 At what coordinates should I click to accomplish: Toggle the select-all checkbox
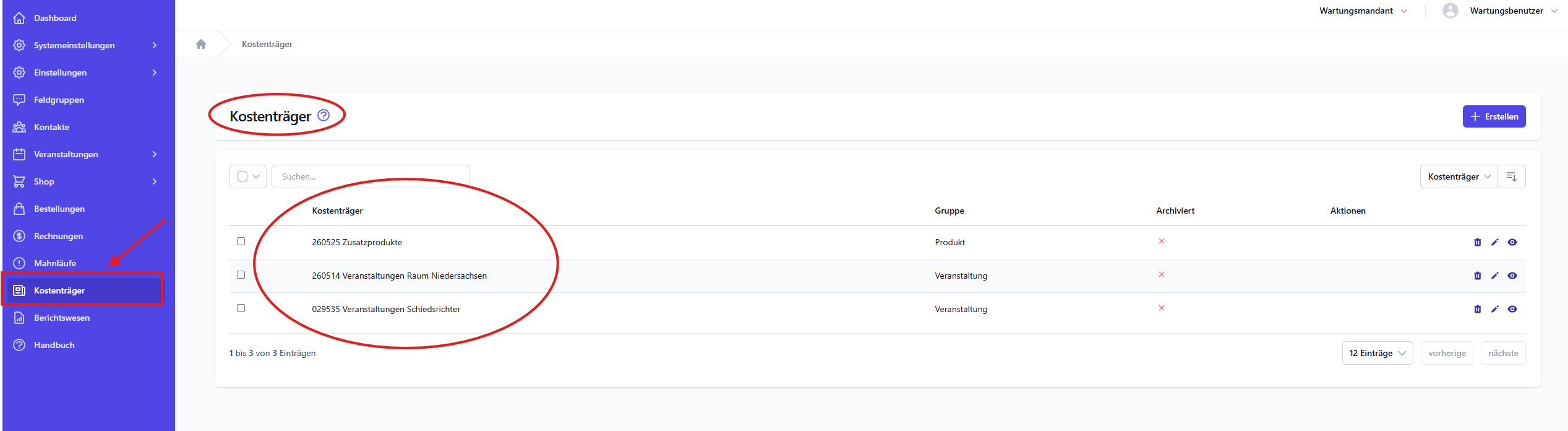coord(242,176)
